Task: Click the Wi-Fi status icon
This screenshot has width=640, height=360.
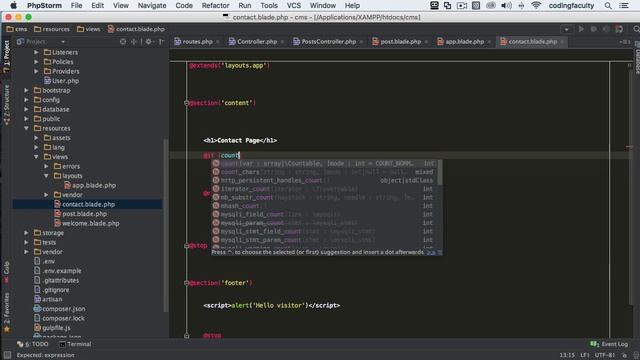Action: (x=536, y=5)
